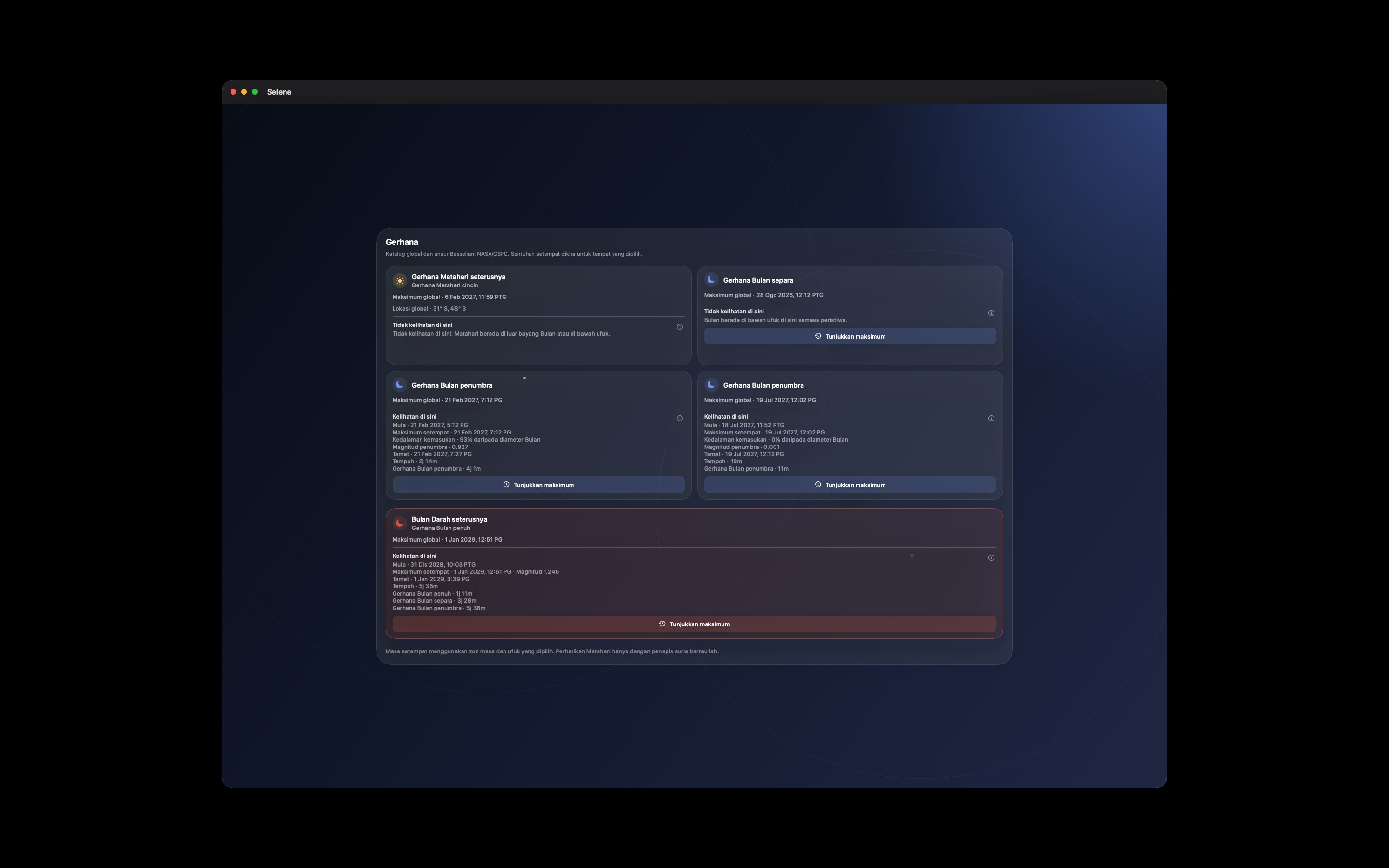
Task: Open info icon on the Bulan Darah card
Action: click(x=991, y=558)
